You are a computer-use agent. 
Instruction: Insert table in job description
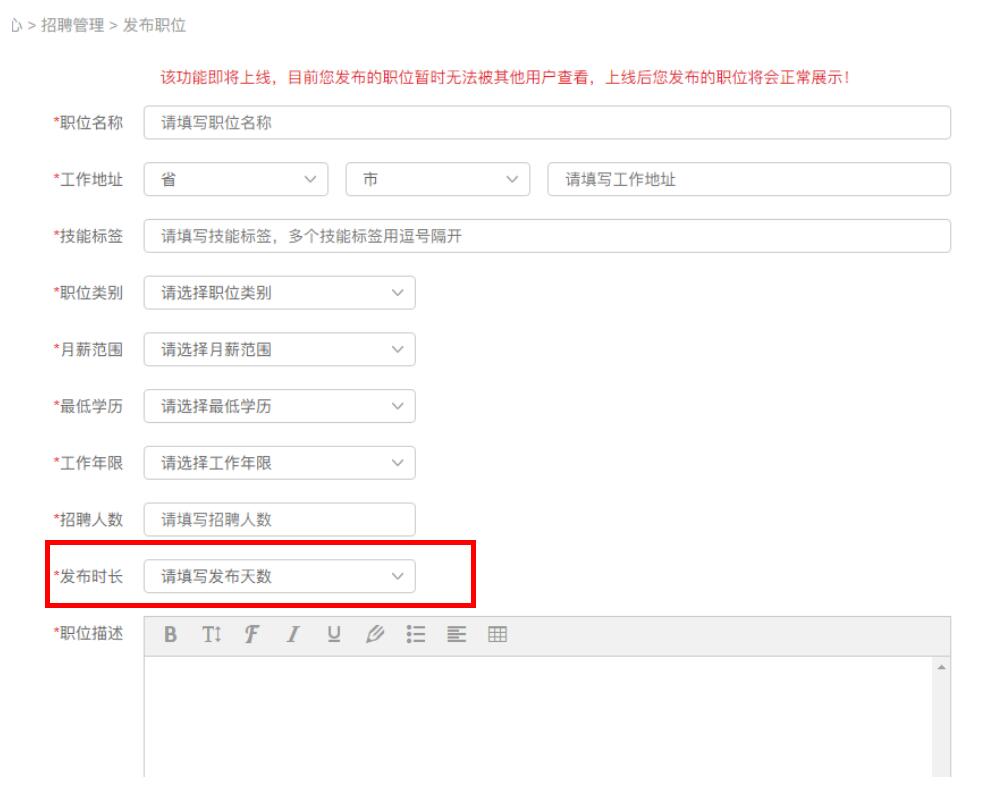click(498, 634)
